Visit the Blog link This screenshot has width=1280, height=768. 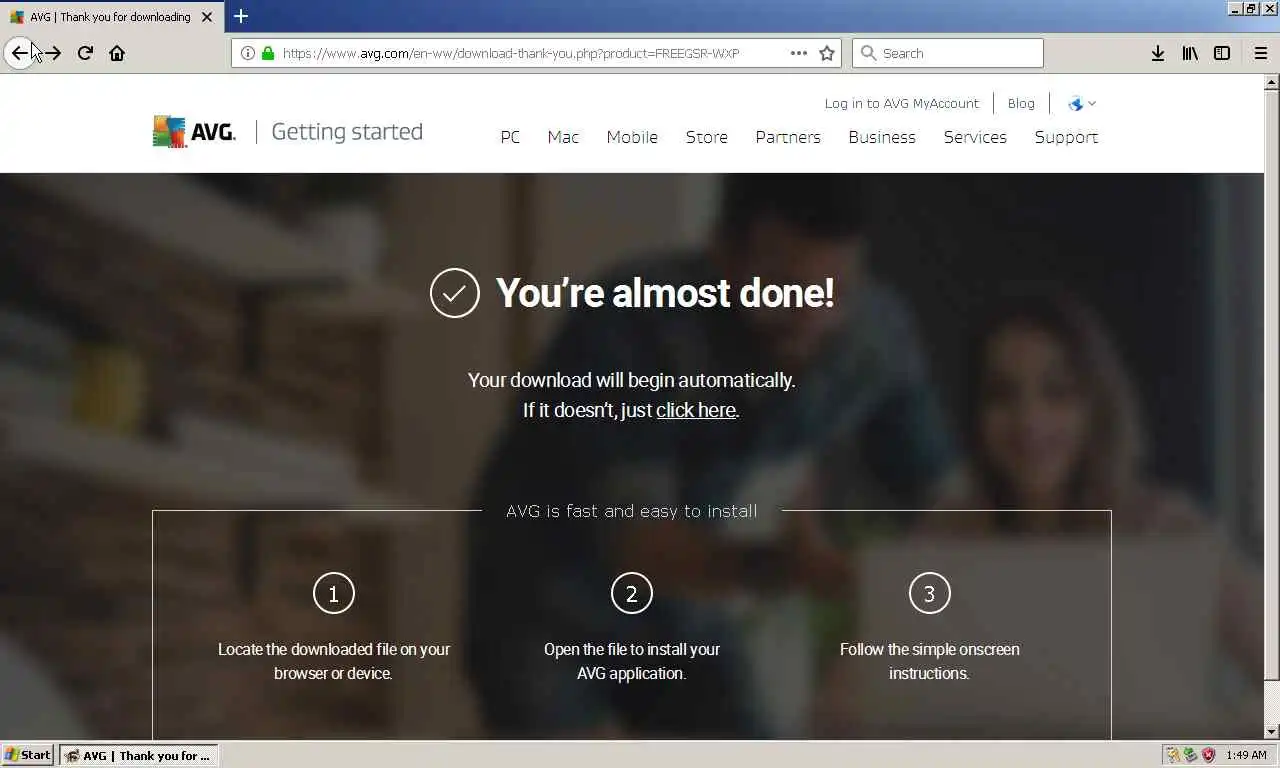pyautogui.click(x=1021, y=103)
